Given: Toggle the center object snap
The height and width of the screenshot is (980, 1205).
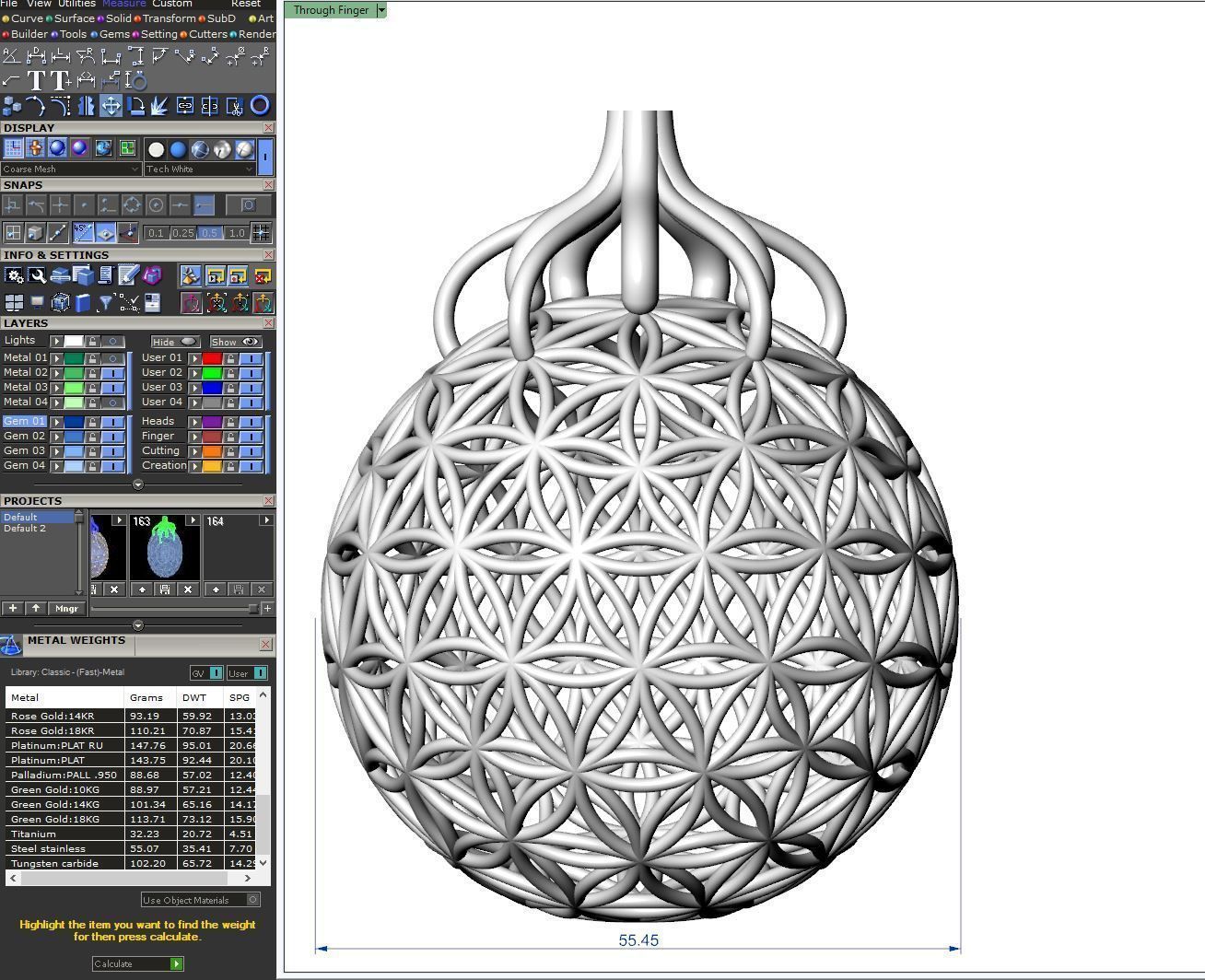Looking at the screenshot, I should pyautogui.click(x=156, y=205).
